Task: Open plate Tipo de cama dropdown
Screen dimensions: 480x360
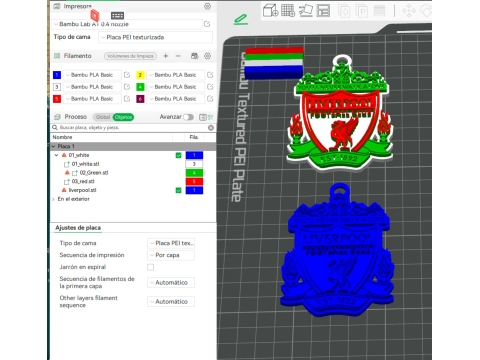Action: tap(171, 243)
